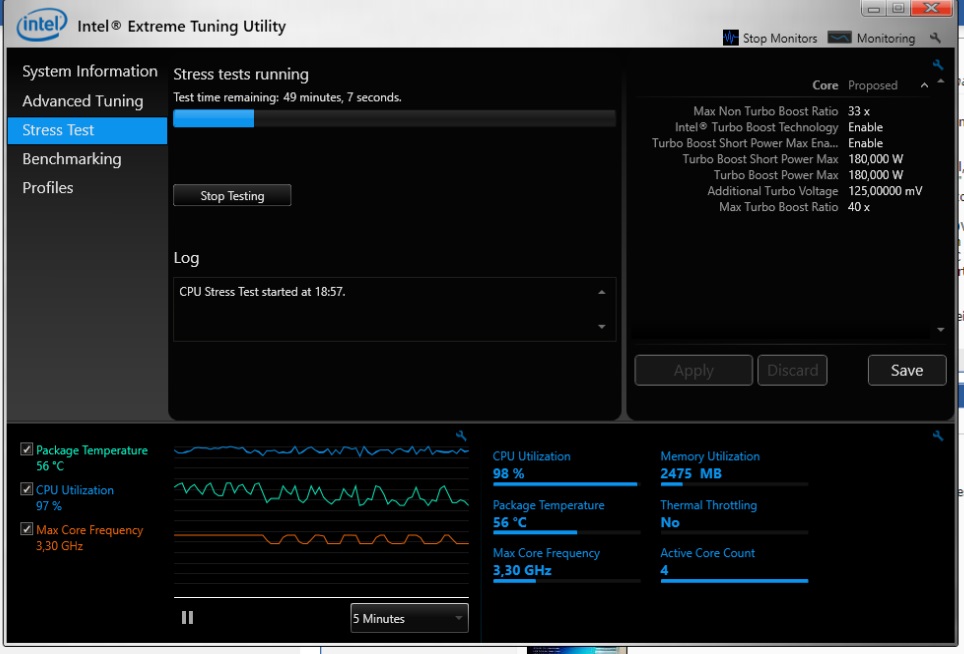Open the Profiles section

47,188
